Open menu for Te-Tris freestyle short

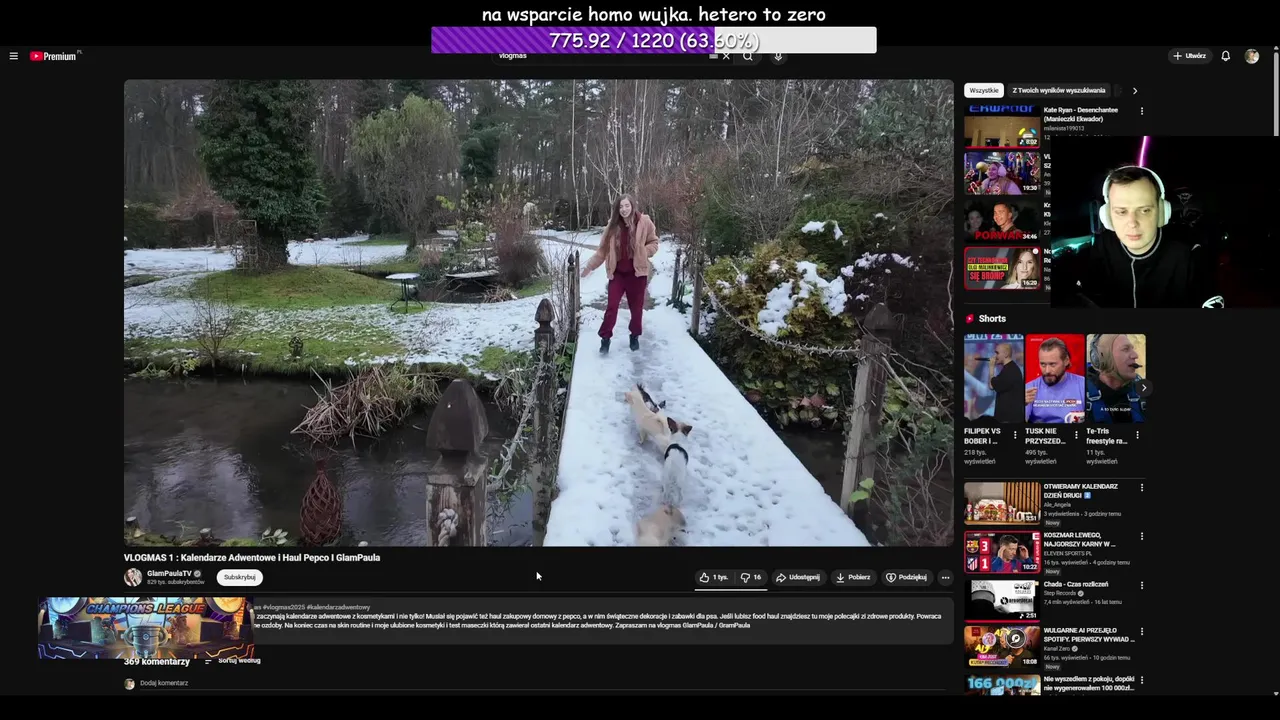tap(1137, 435)
